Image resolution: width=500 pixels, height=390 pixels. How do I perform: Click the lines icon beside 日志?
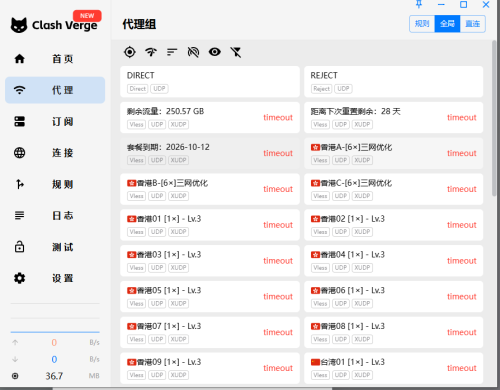point(19,215)
